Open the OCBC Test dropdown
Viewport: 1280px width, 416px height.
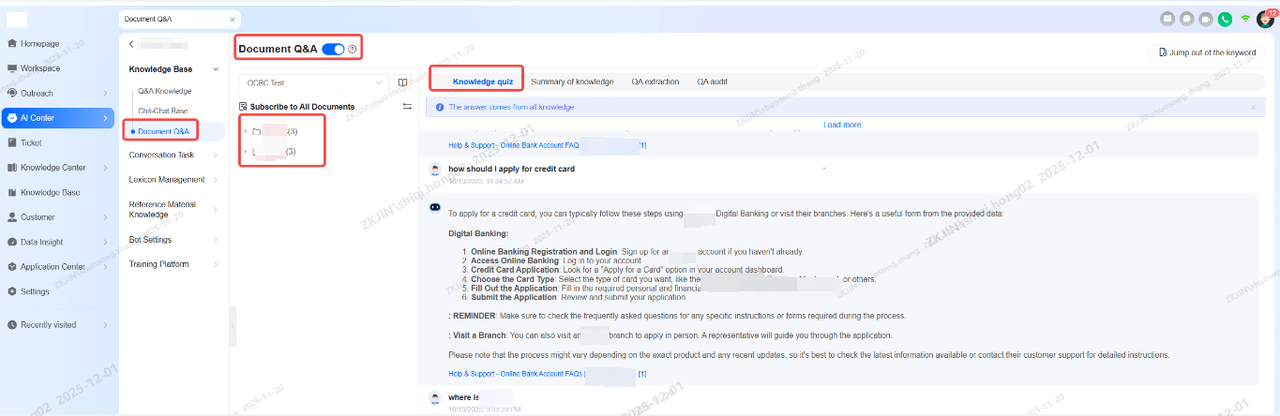click(x=312, y=82)
